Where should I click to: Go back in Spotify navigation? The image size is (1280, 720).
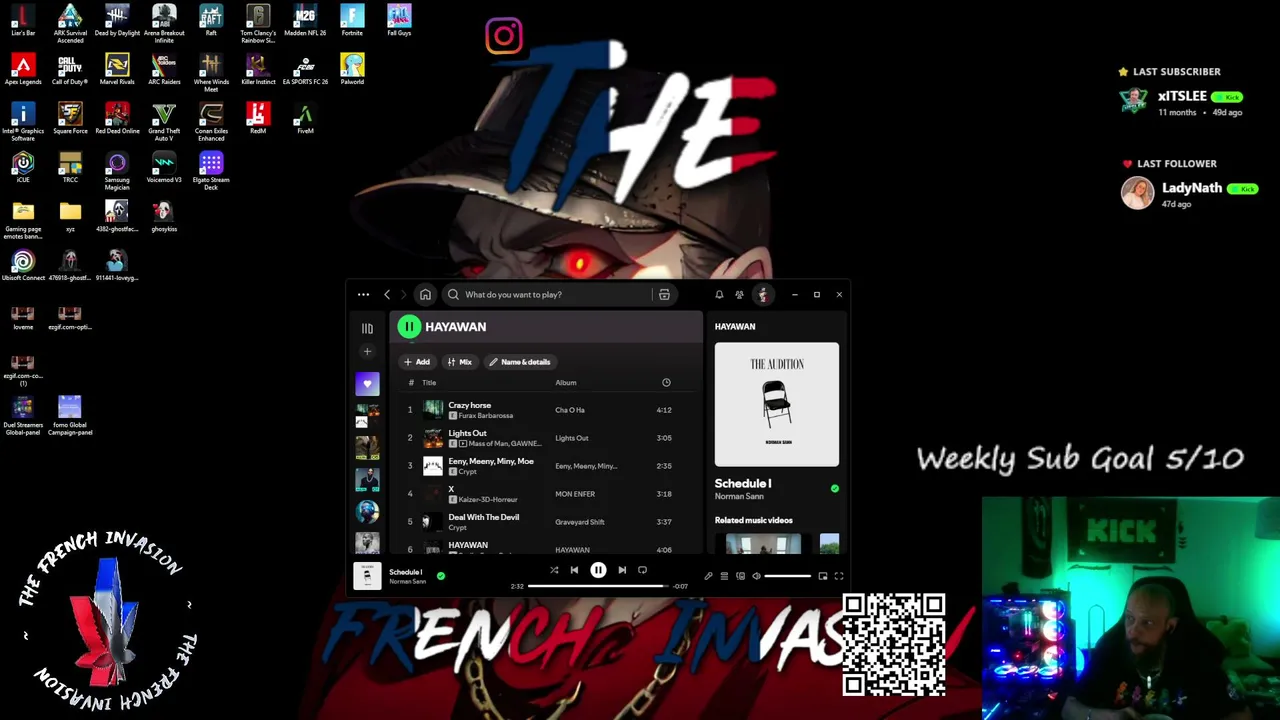387,295
